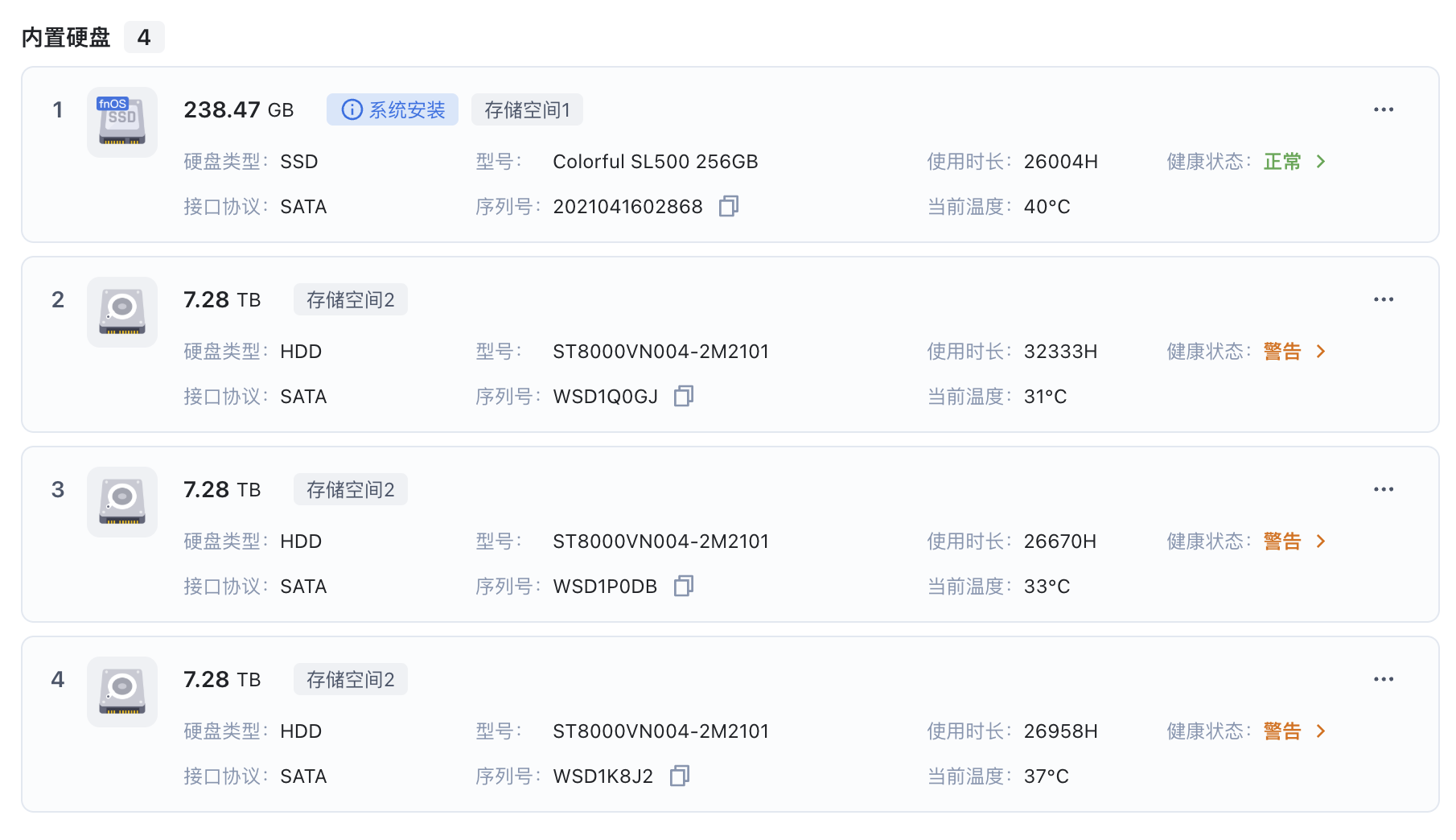Viewport: 1456px width, 840px height.
Task: Open the 正常 health status link
Action: 1282,162
